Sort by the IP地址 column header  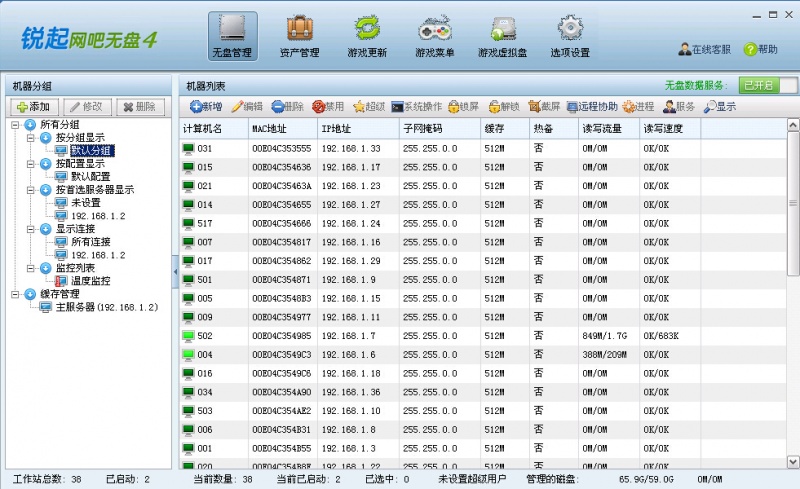[355, 129]
